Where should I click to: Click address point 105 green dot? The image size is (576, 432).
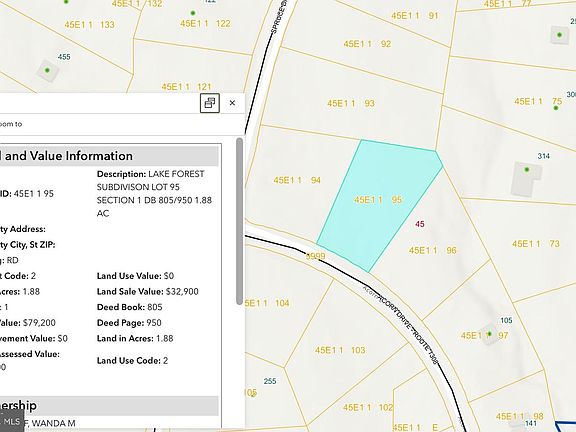[x=489, y=334]
